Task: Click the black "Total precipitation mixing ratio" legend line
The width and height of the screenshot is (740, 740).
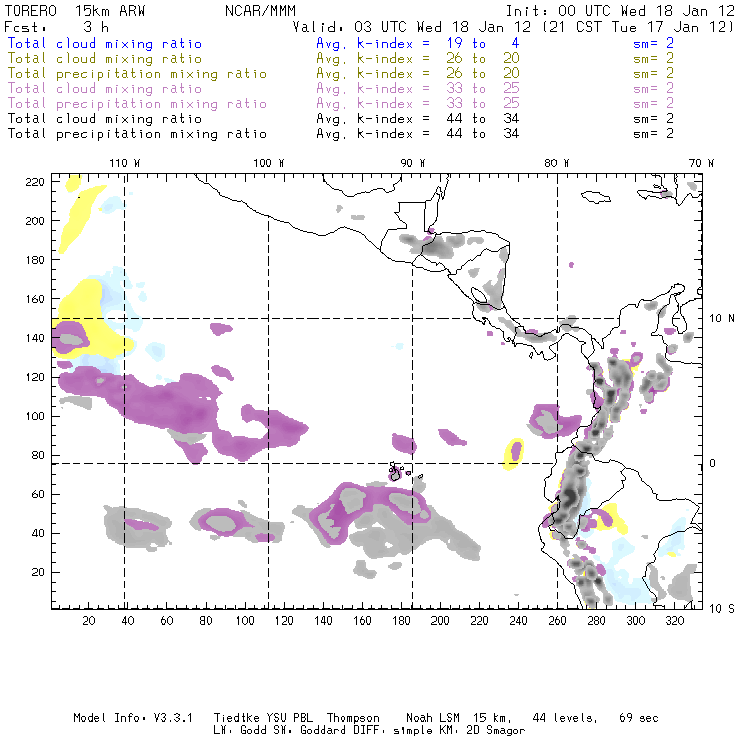Action: pos(137,134)
